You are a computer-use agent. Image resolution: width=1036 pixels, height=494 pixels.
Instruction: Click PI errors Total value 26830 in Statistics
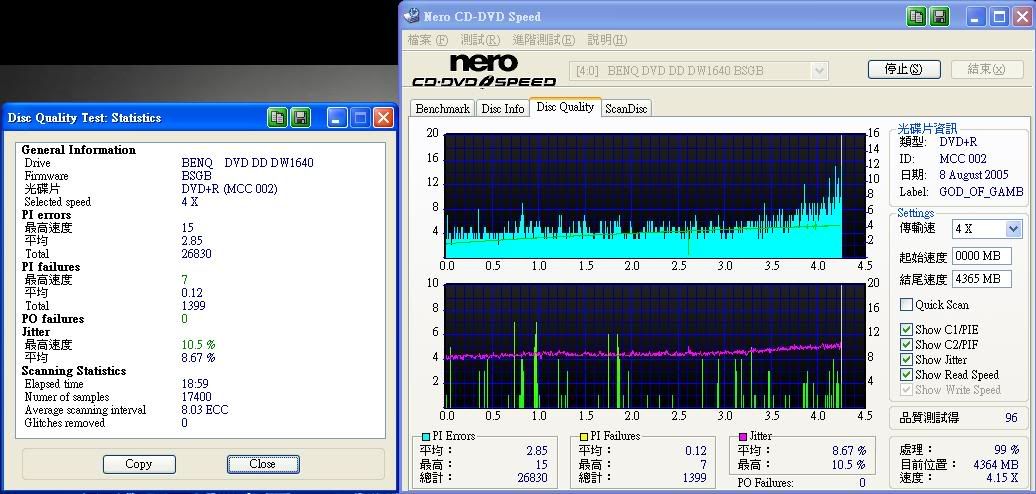(x=197, y=254)
